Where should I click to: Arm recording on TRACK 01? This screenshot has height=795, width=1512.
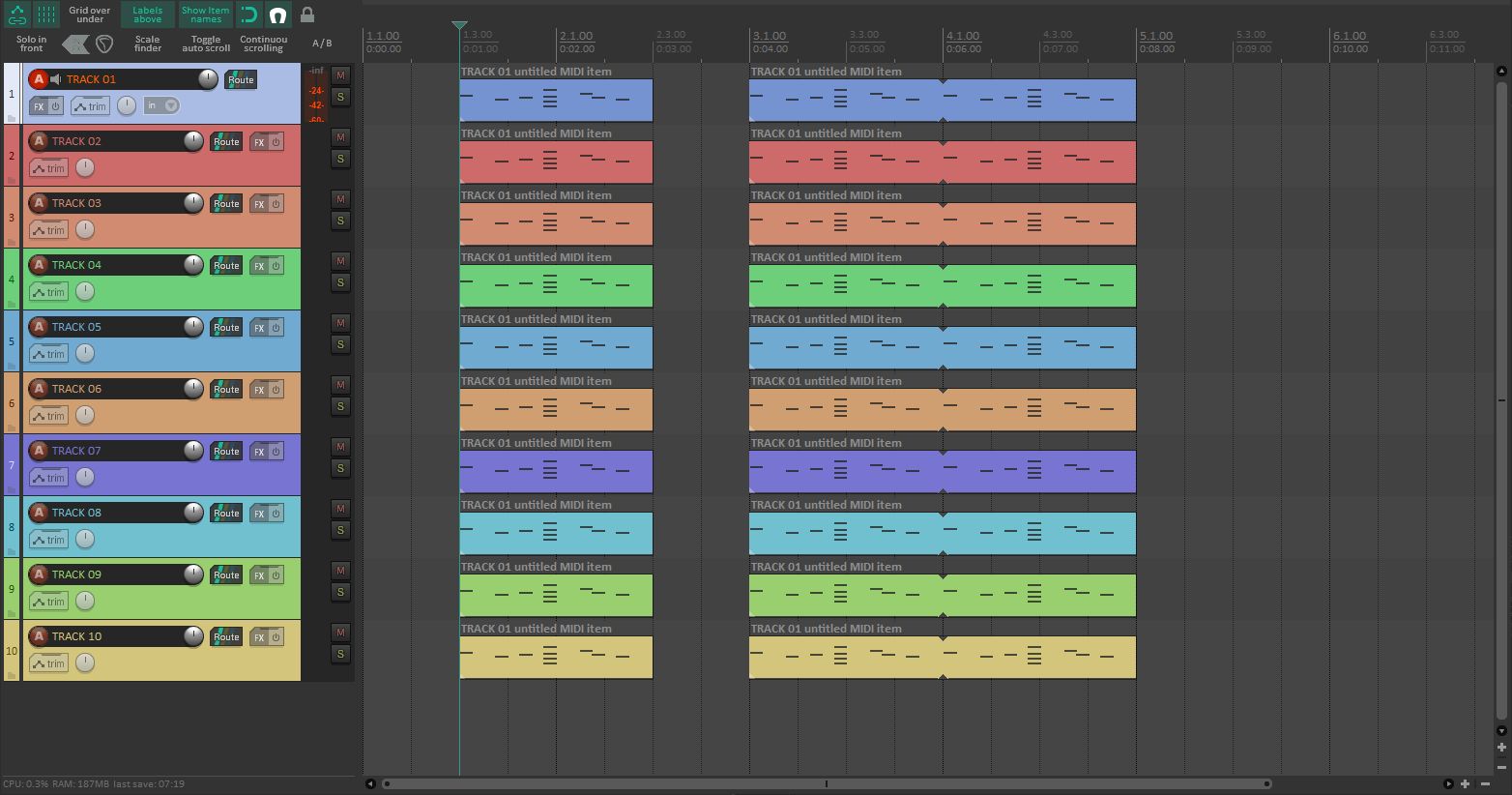[x=39, y=79]
